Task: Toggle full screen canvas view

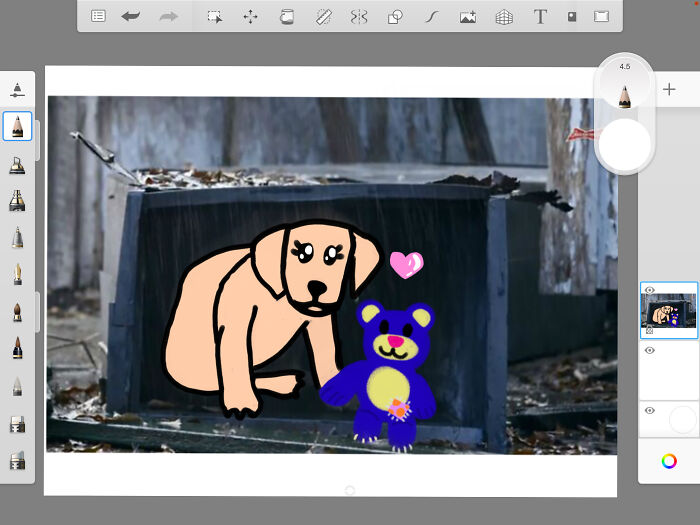Action: (x=601, y=16)
